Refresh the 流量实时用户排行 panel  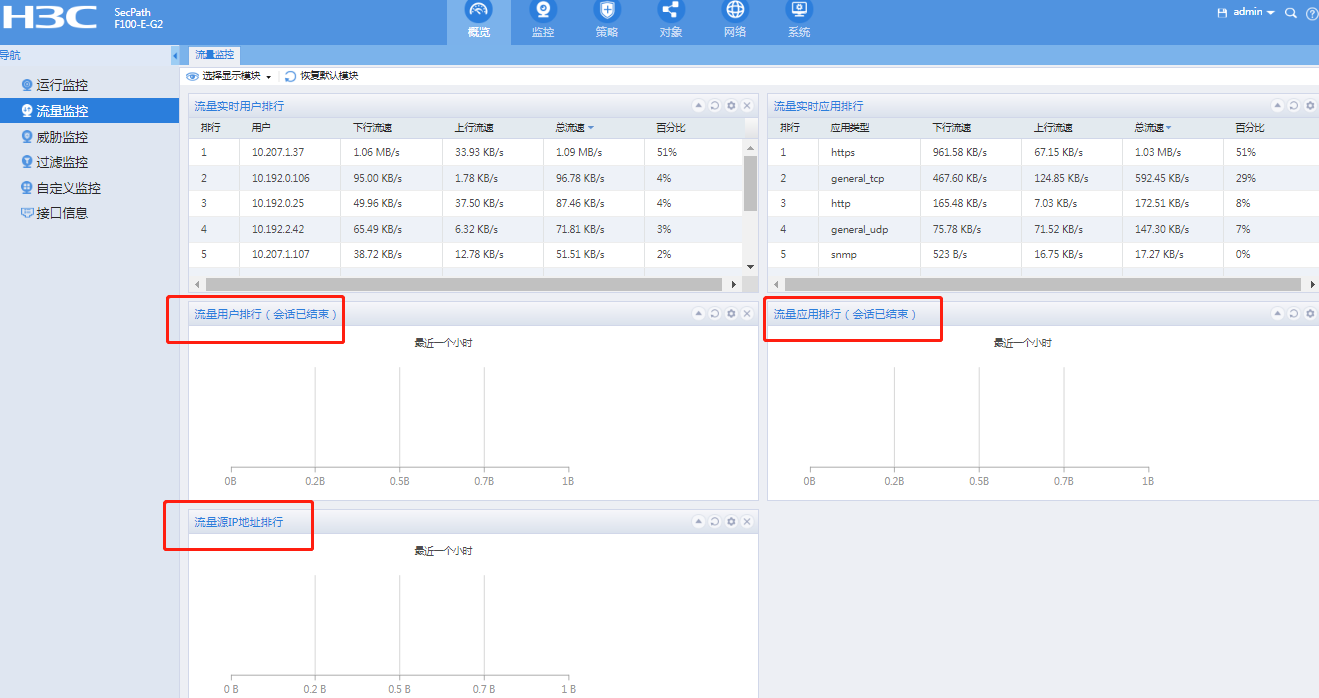[715, 105]
